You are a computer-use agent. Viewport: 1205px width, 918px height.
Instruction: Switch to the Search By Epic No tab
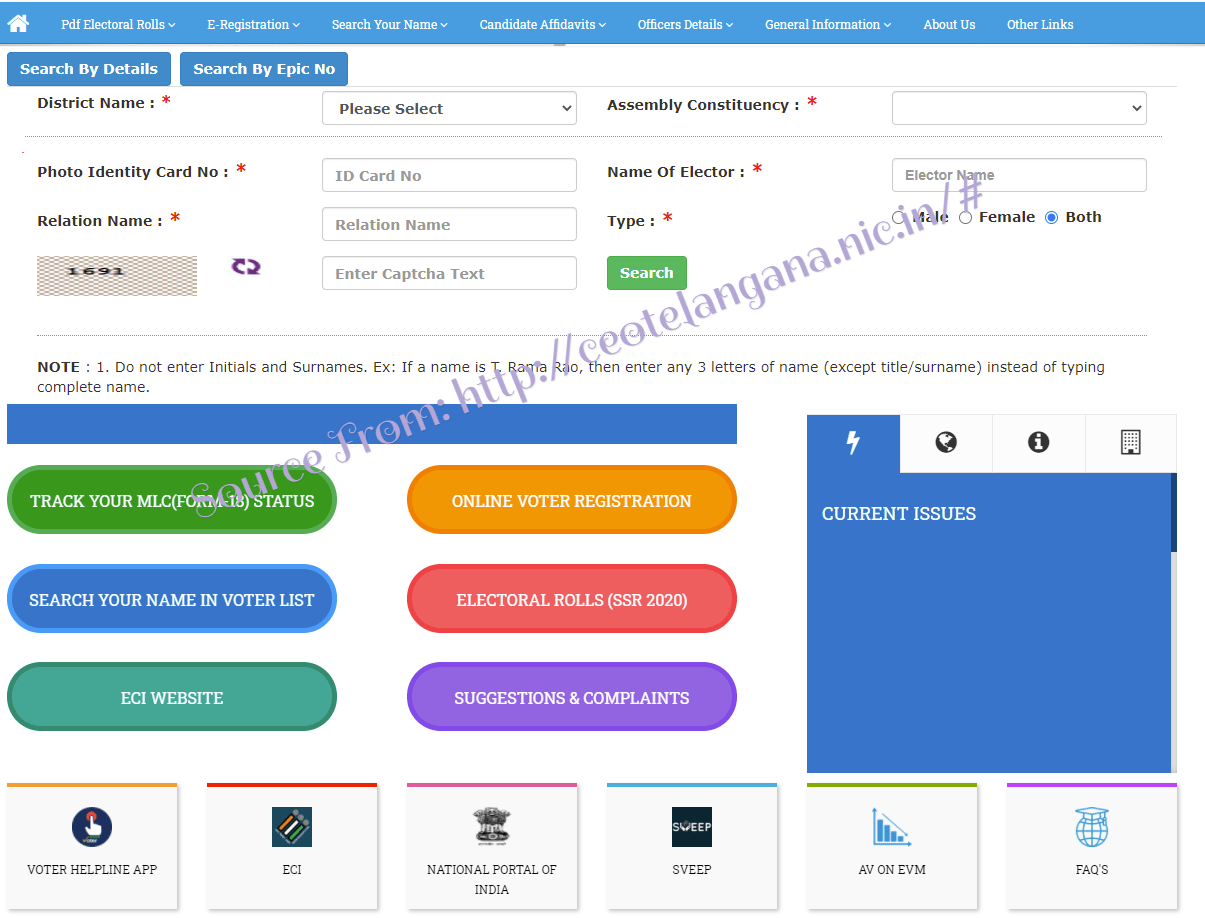263,69
